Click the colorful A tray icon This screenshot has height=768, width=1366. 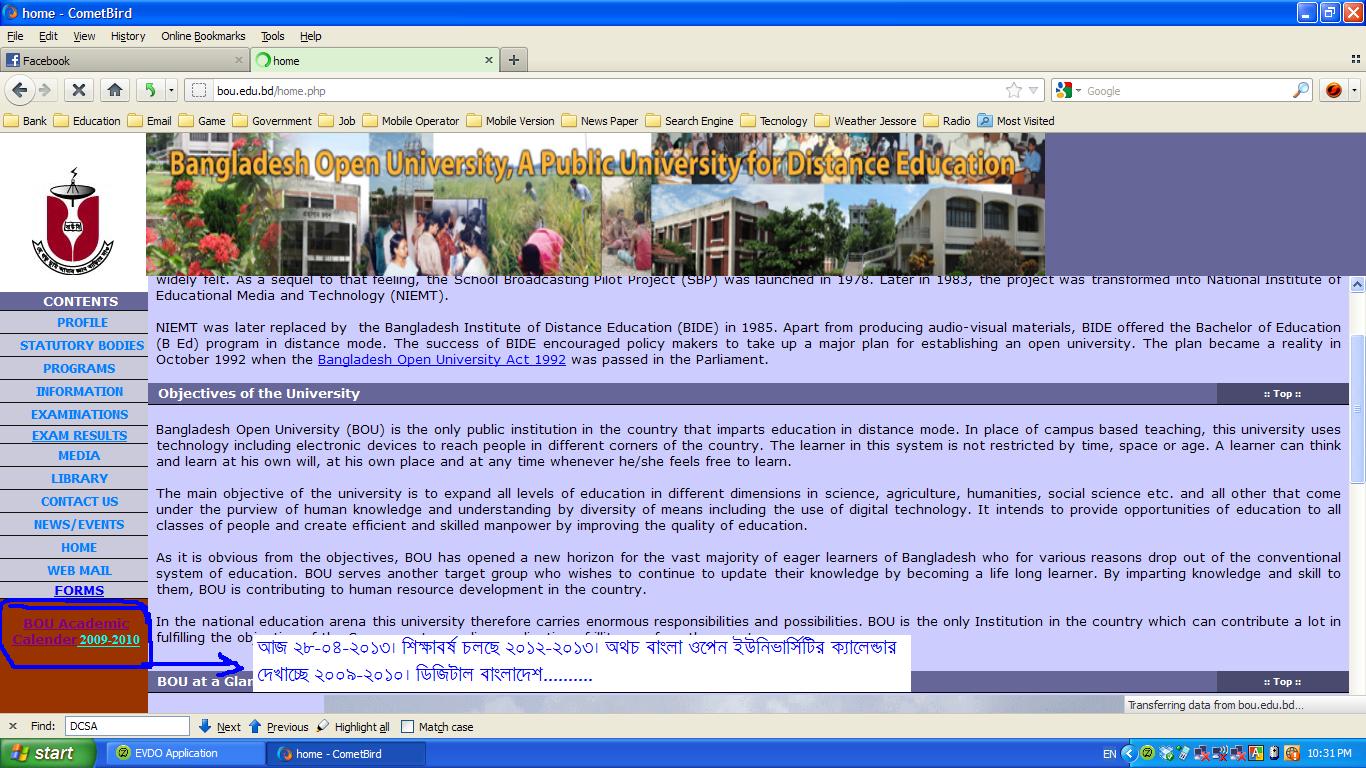point(1256,753)
